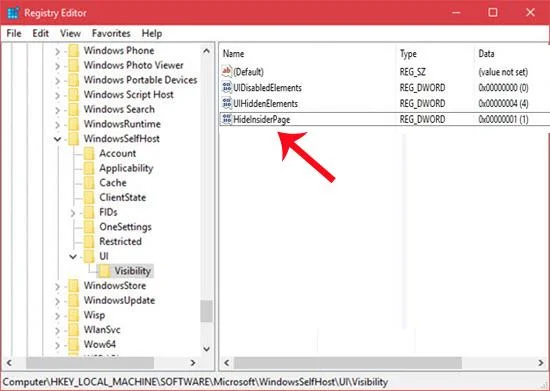Select the Windows Search tree key

[x=119, y=109]
